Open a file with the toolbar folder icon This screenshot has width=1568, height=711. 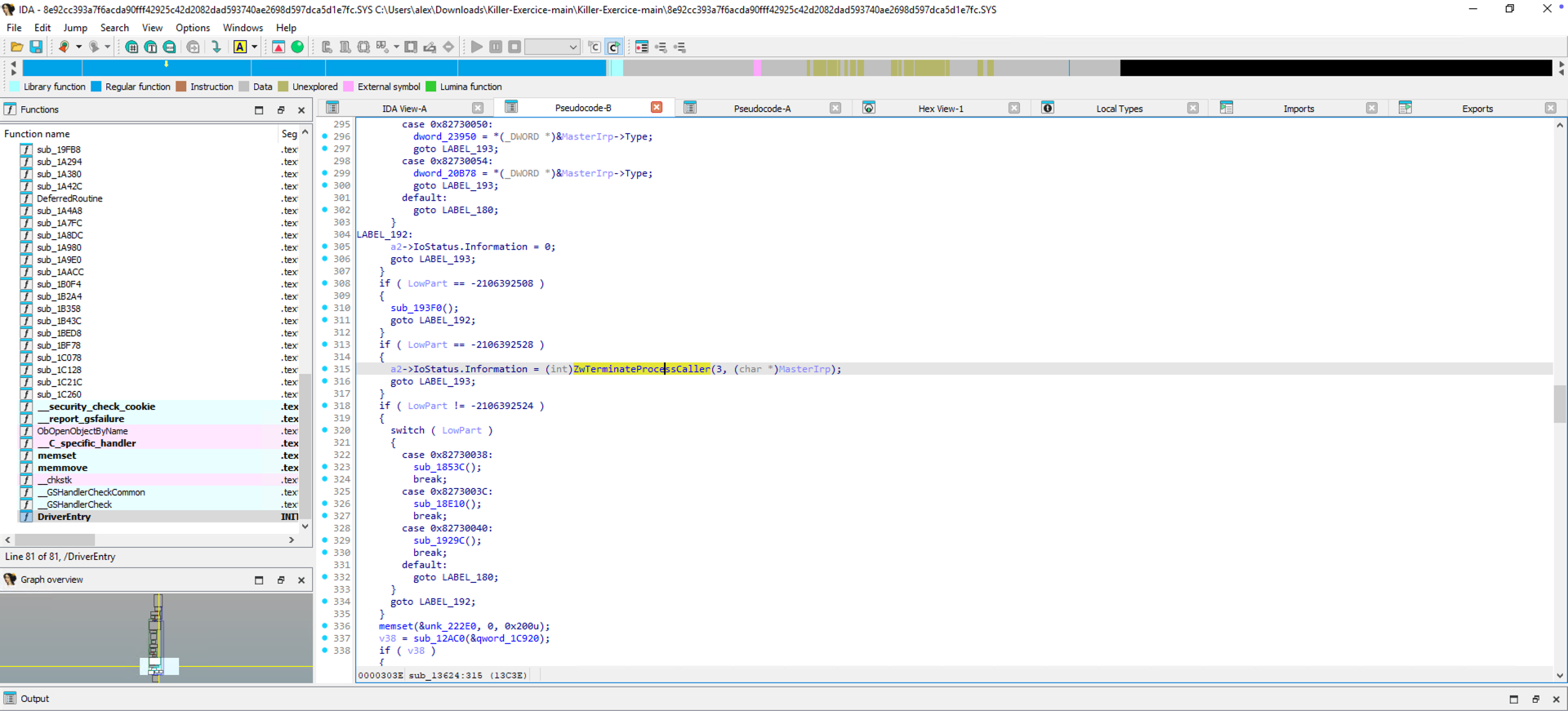pyautogui.click(x=16, y=47)
